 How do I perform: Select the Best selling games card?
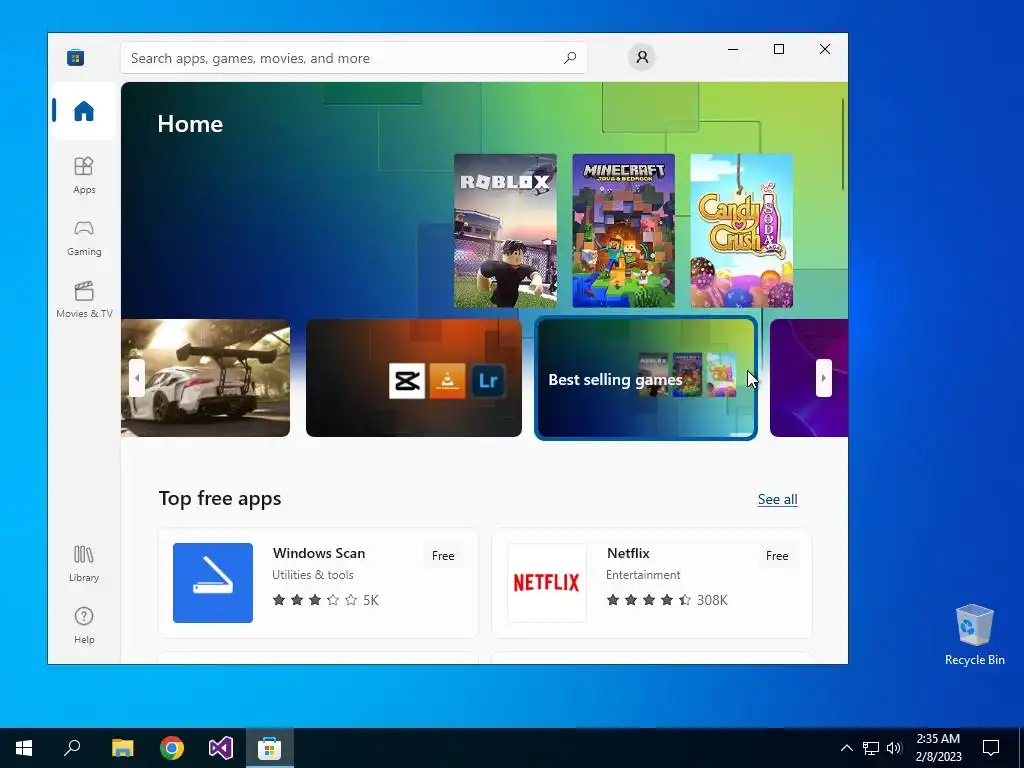tap(646, 378)
